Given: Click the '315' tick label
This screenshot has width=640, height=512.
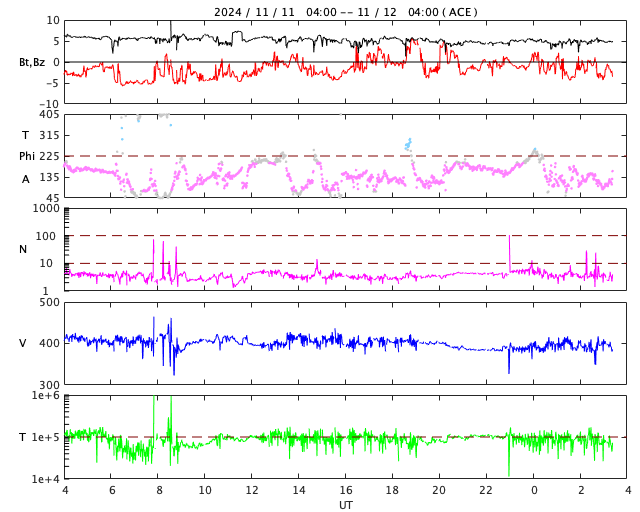Looking at the screenshot, I should [49, 135].
